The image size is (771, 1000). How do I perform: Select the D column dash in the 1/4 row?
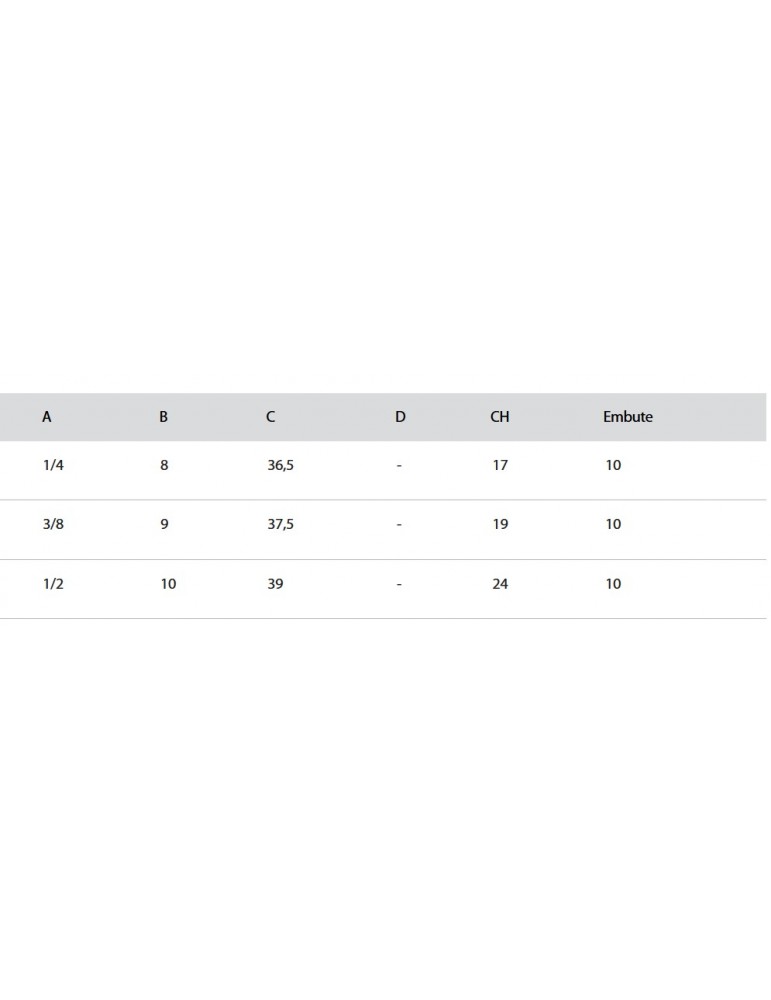click(x=399, y=465)
